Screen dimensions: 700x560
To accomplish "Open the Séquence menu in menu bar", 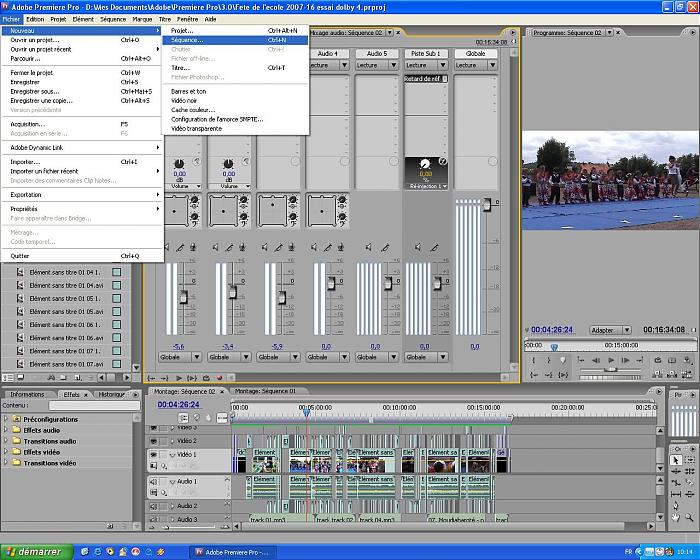I will point(113,19).
